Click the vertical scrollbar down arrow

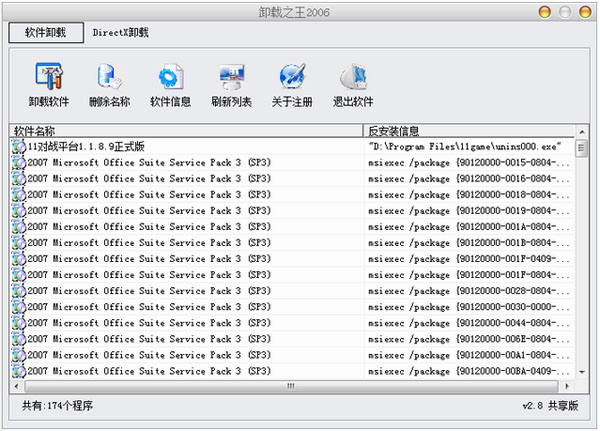coord(581,372)
